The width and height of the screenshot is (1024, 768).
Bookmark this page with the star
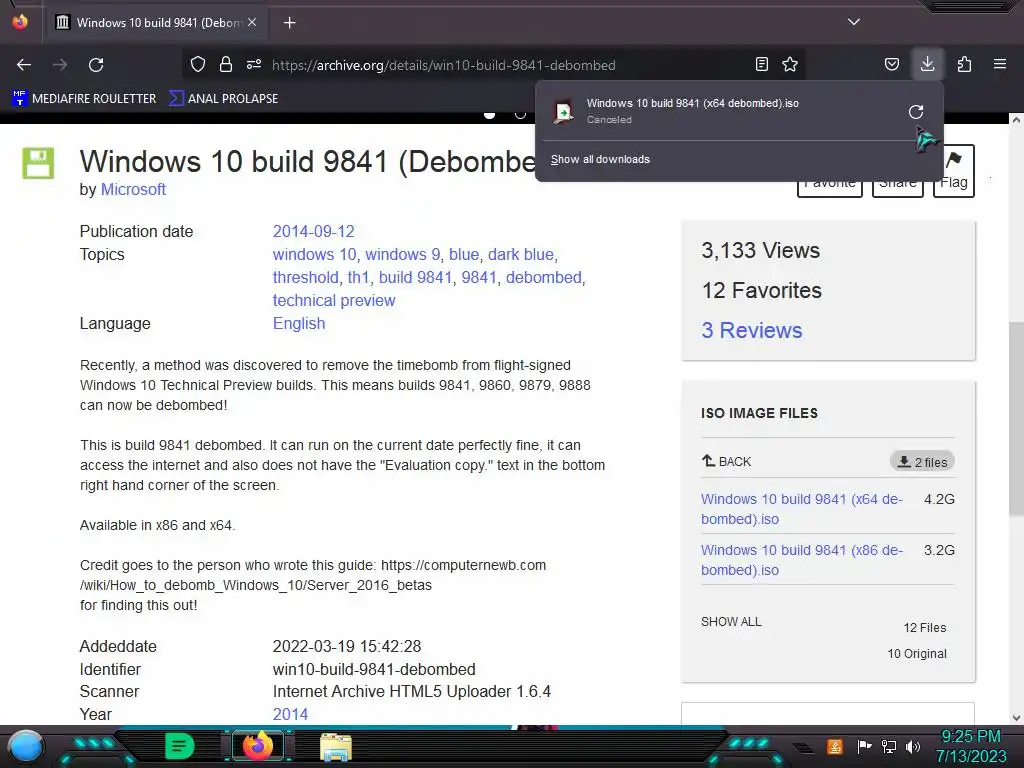[x=790, y=64]
